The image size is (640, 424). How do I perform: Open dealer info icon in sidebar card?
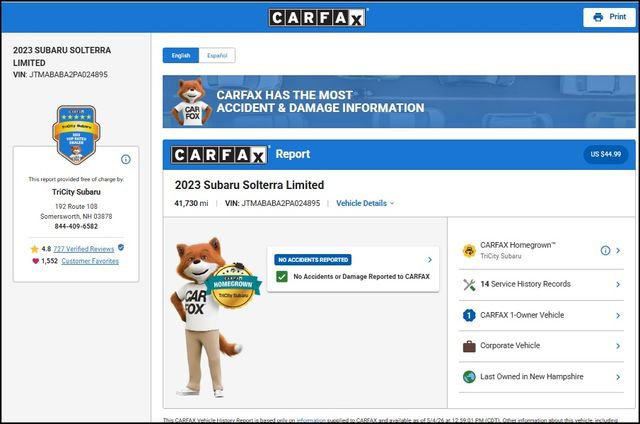126,159
